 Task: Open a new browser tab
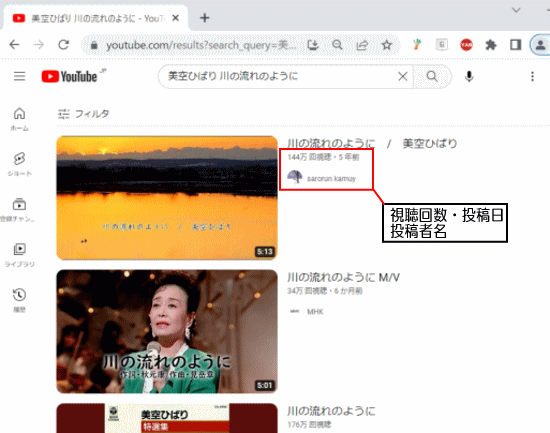[205, 18]
